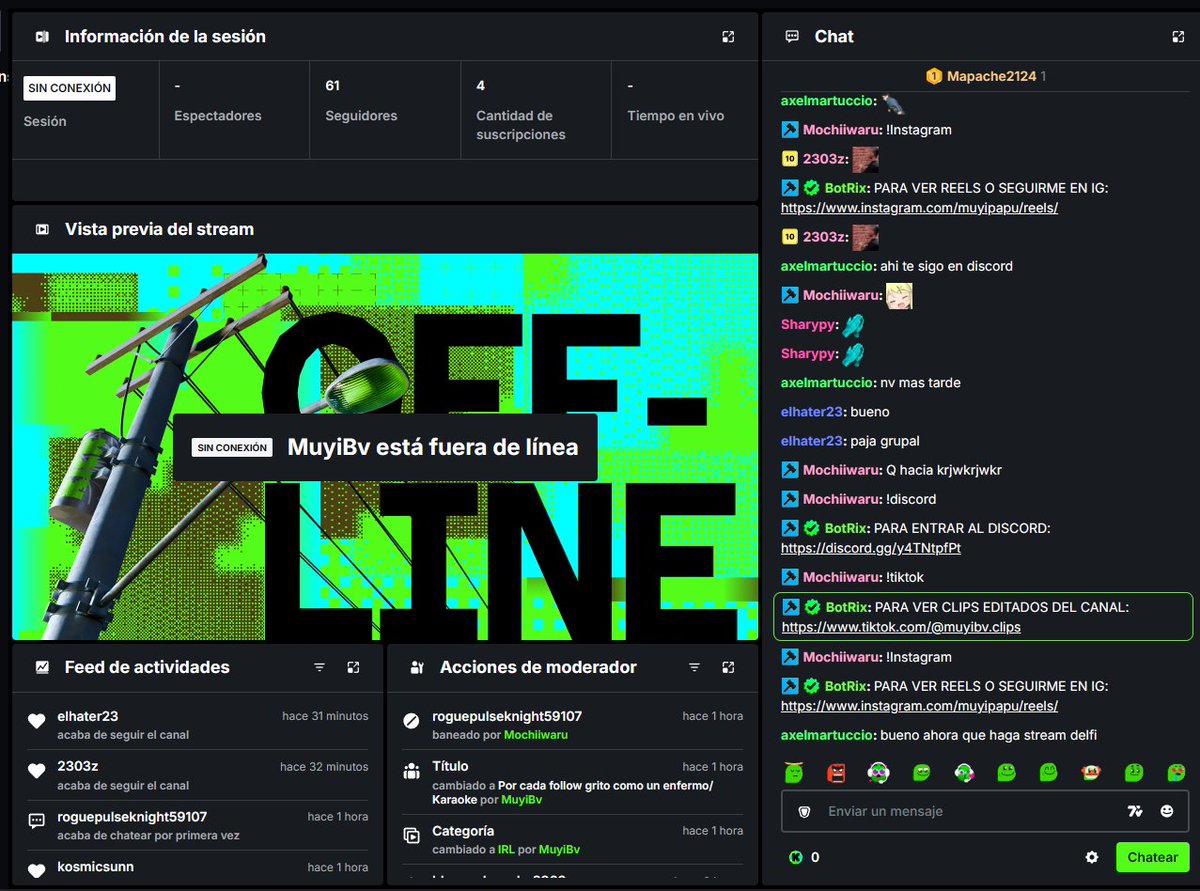Click axelmartuccio on 'ahi te sigo en discord'

(x=828, y=266)
